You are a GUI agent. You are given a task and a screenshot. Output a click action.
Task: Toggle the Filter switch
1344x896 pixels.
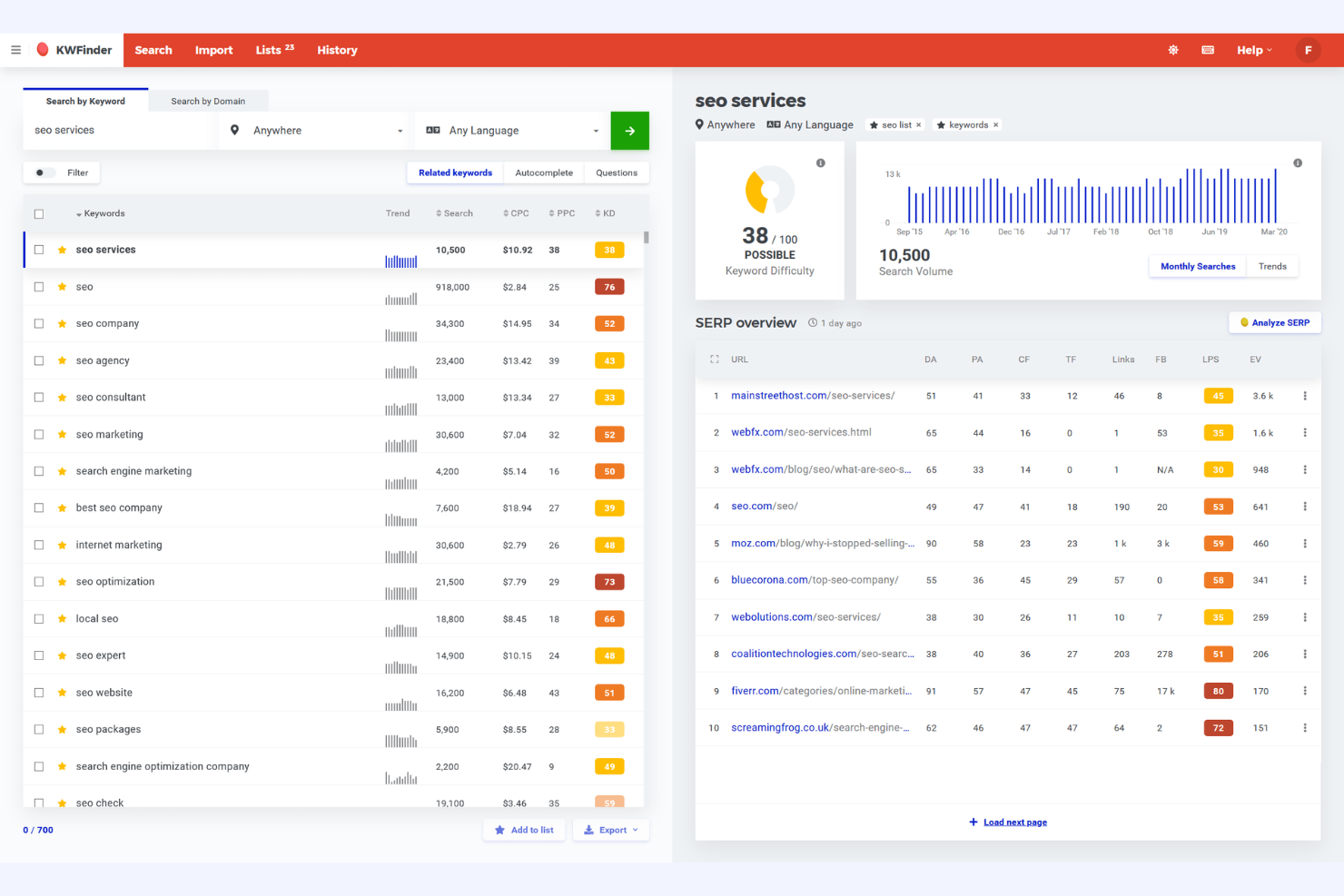coord(44,172)
